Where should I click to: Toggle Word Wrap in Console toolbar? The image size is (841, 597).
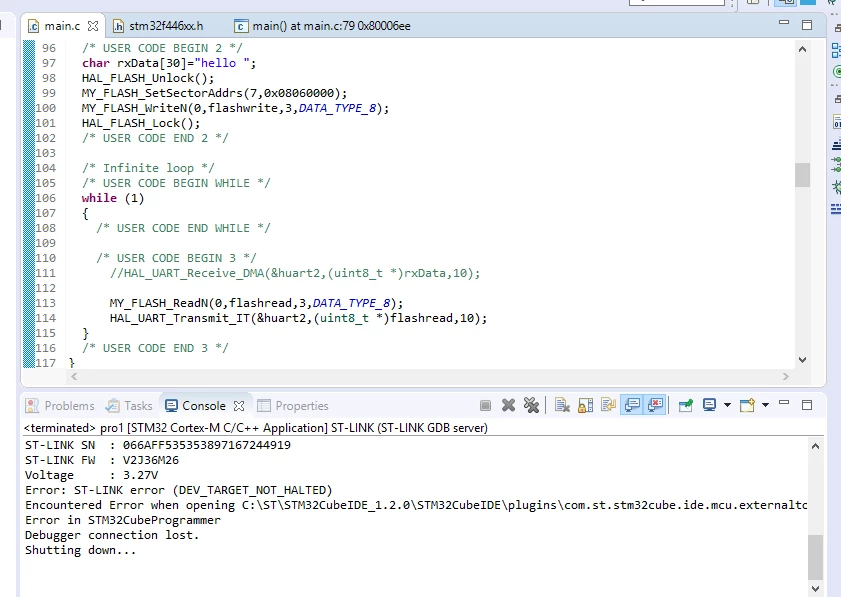click(x=609, y=405)
